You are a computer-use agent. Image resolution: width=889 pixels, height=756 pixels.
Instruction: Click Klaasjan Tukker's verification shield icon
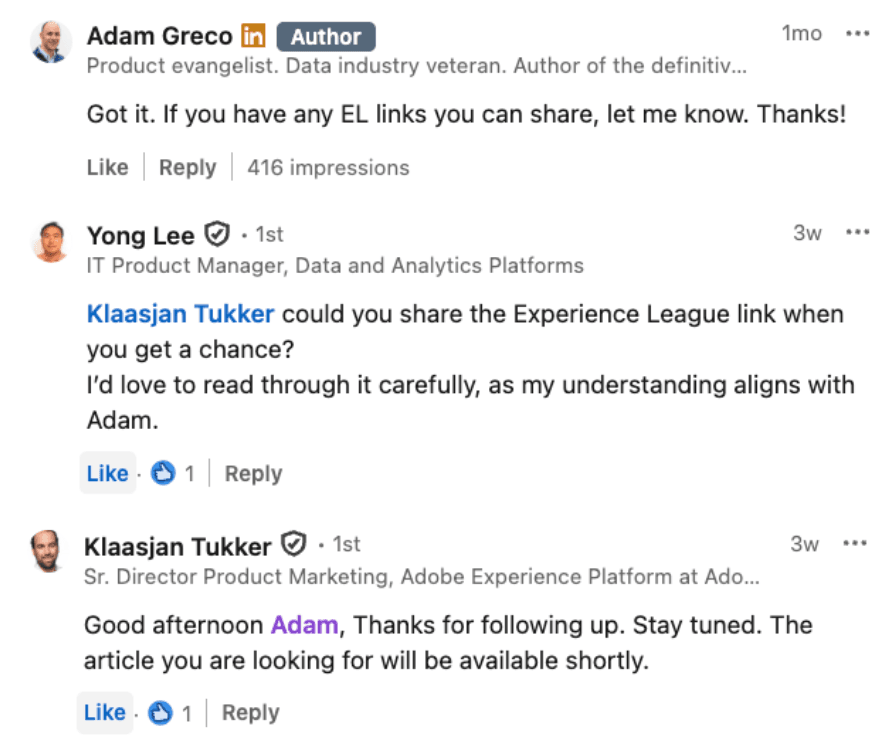(x=293, y=546)
